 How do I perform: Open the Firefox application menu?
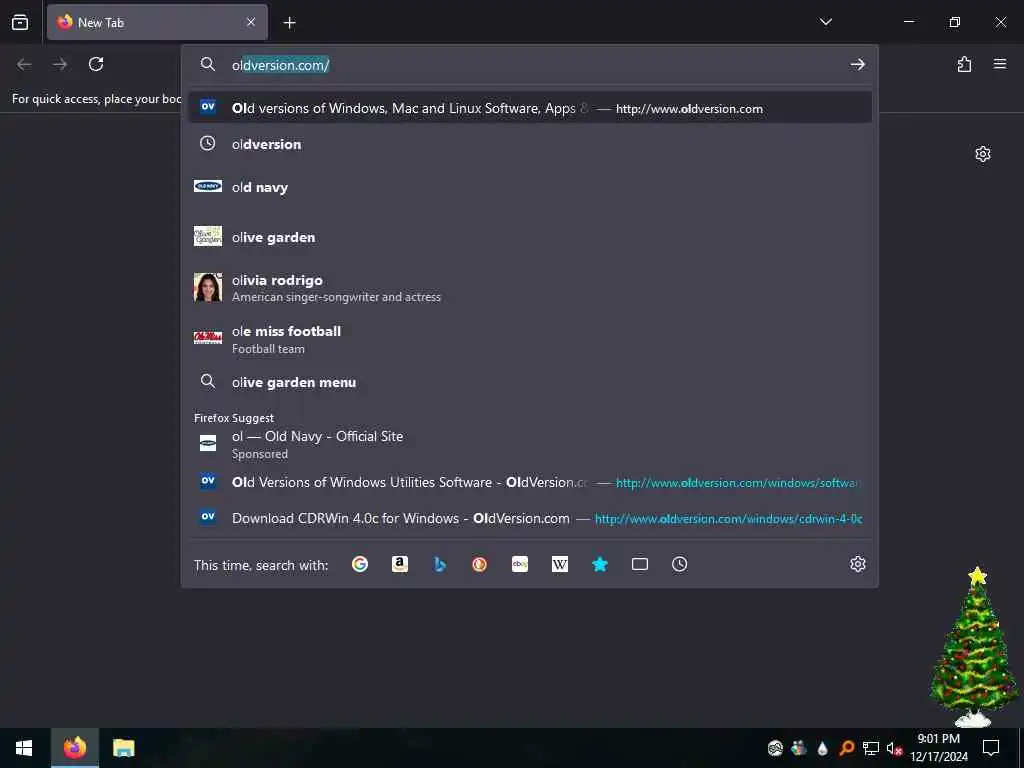pos(1000,64)
